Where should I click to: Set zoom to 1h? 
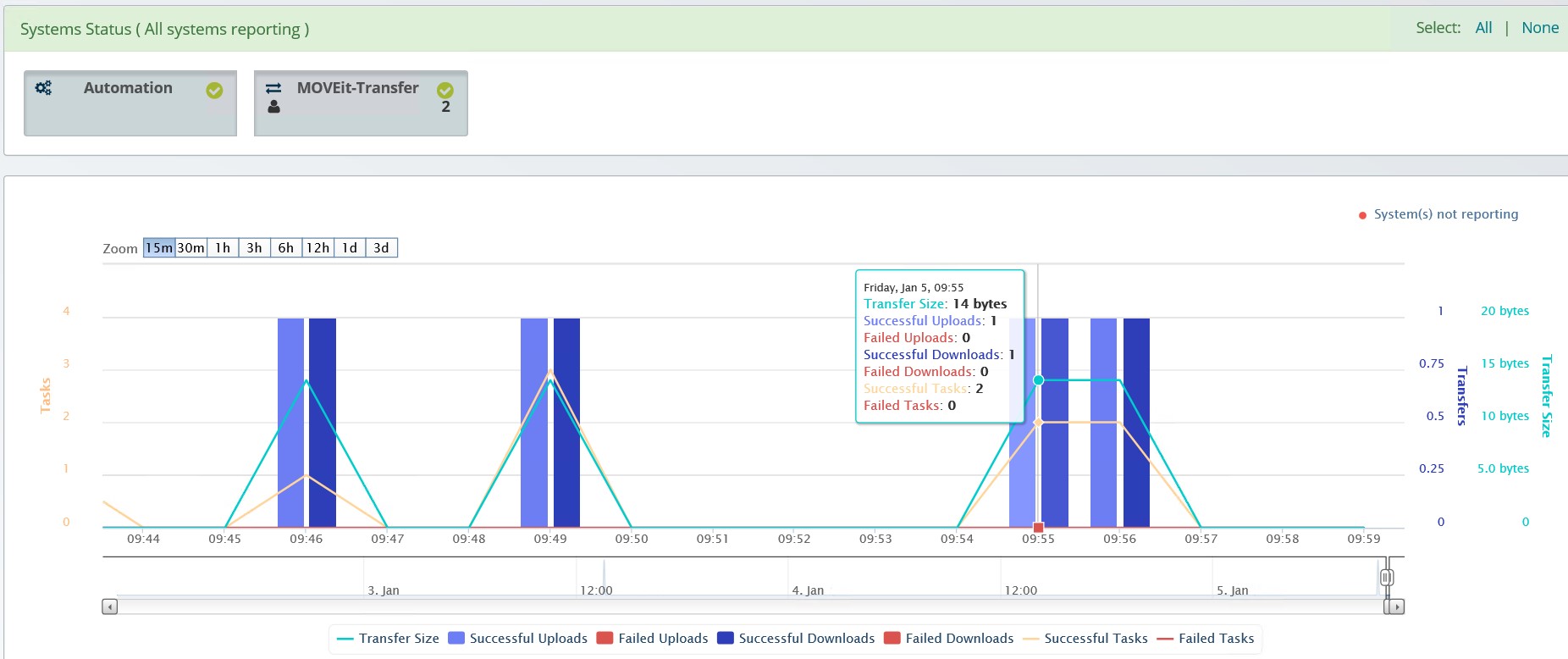pyautogui.click(x=223, y=247)
